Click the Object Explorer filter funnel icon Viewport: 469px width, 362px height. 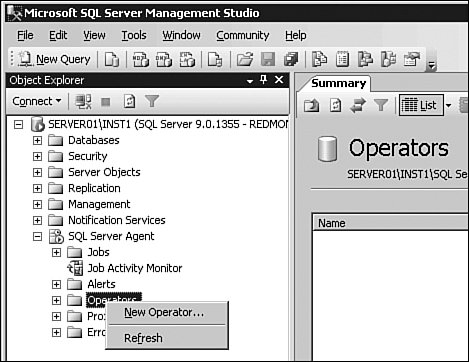click(x=152, y=101)
